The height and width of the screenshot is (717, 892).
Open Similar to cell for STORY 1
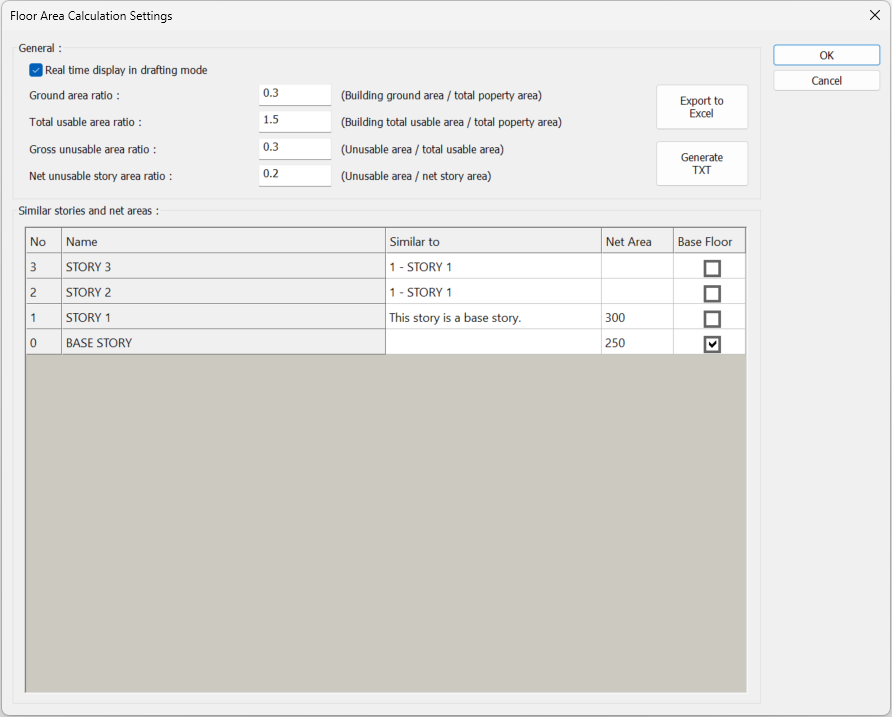tap(493, 317)
